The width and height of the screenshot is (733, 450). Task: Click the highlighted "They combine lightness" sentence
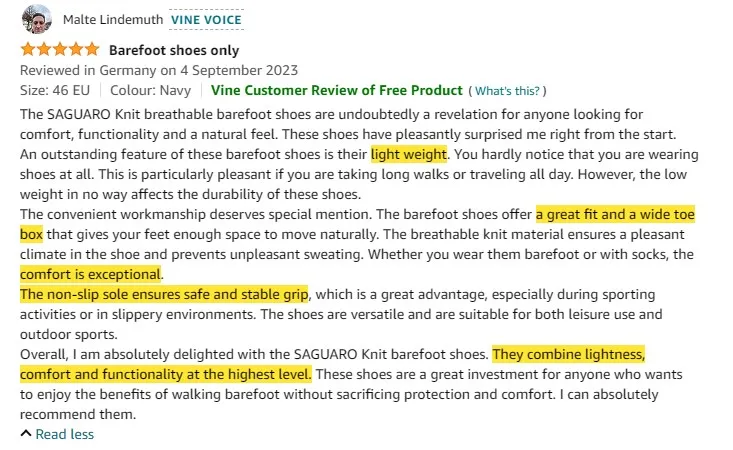569,354
